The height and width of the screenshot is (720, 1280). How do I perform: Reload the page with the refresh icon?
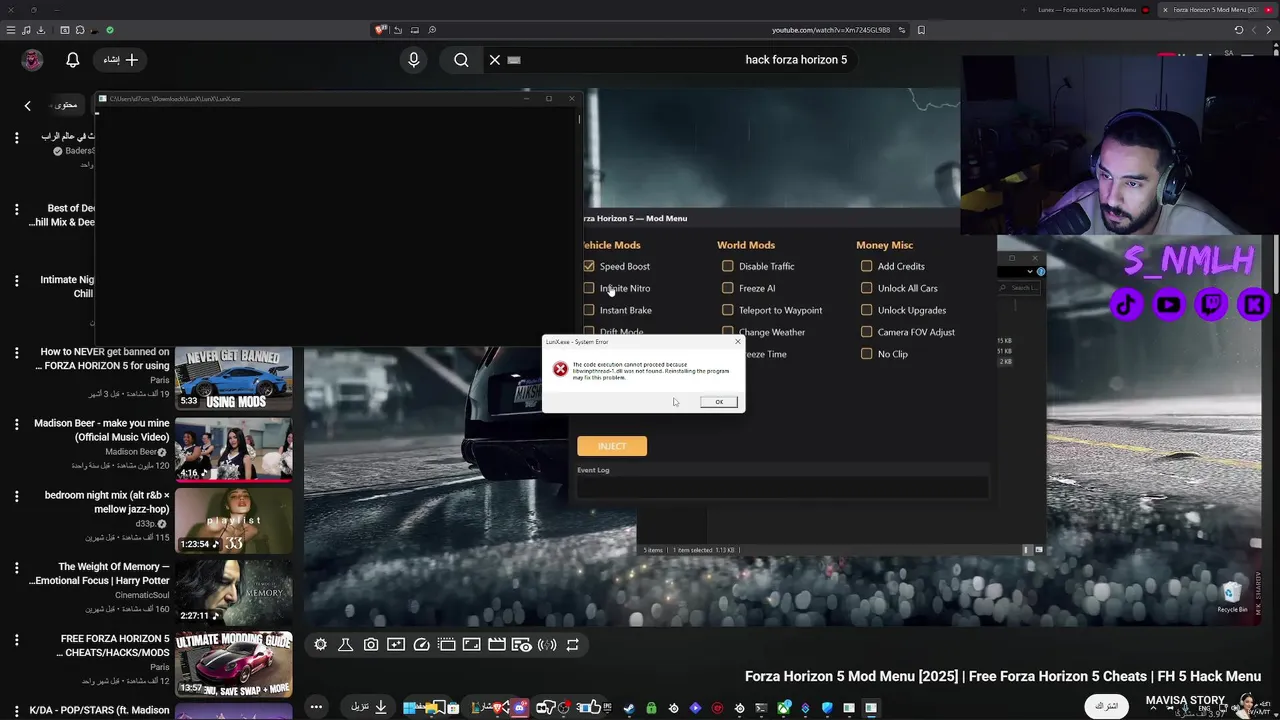(x=1239, y=30)
